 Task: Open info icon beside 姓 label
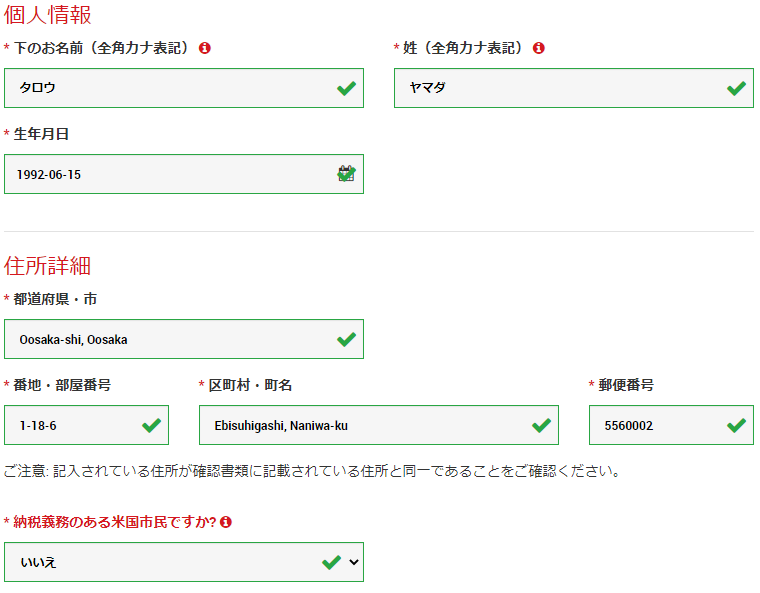[x=538, y=48]
